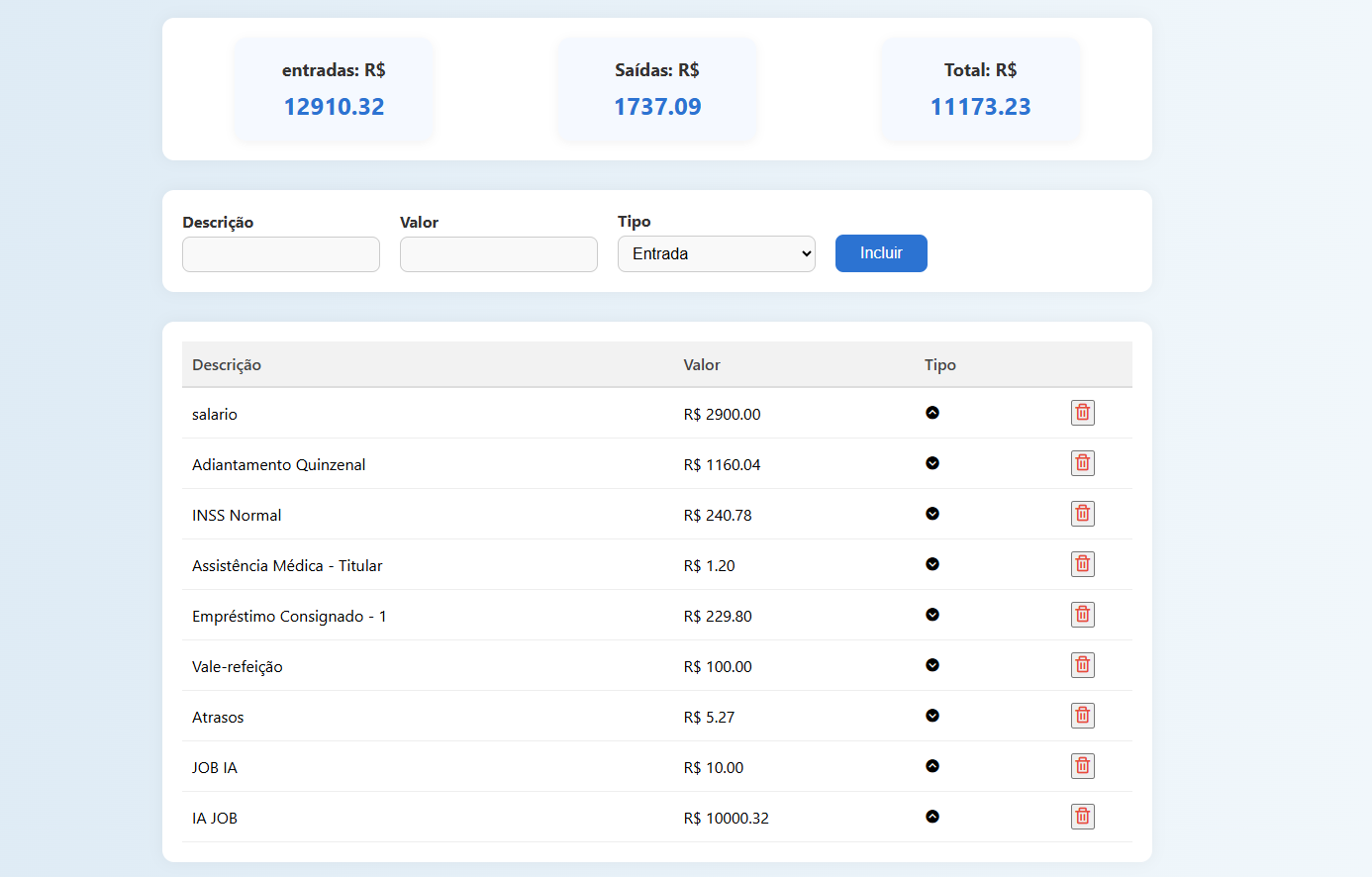Click trash icon for INSS Normal
This screenshot has width=1372, height=877.
click(1082, 514)
